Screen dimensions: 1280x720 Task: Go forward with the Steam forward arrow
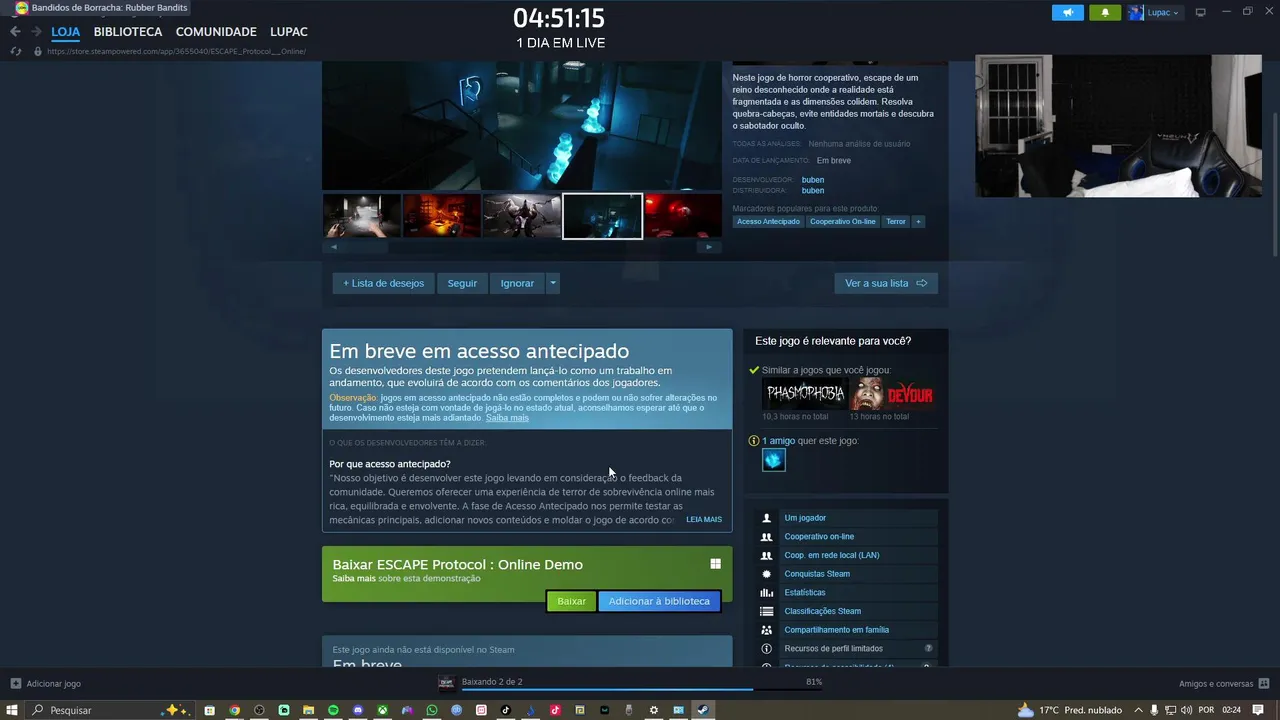click(x=36, y=32)
